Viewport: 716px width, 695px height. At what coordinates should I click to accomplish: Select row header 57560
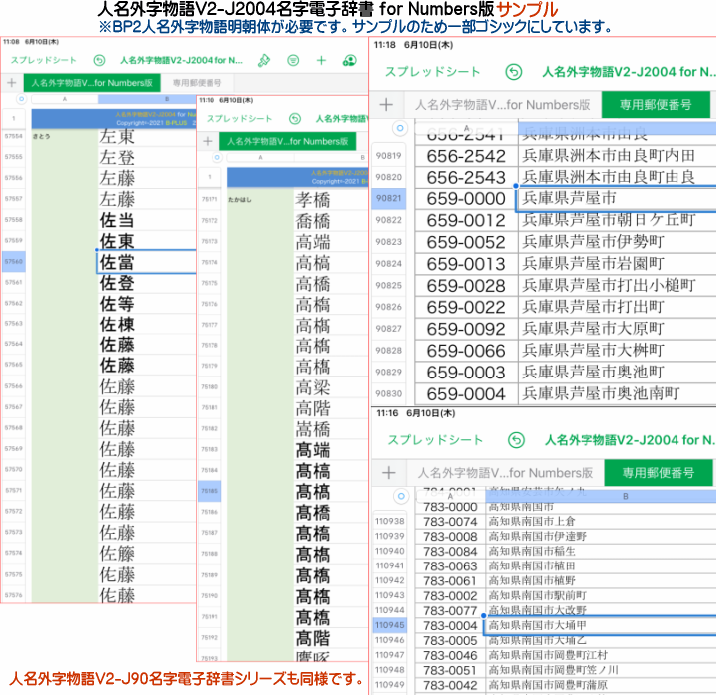(14, 262)
